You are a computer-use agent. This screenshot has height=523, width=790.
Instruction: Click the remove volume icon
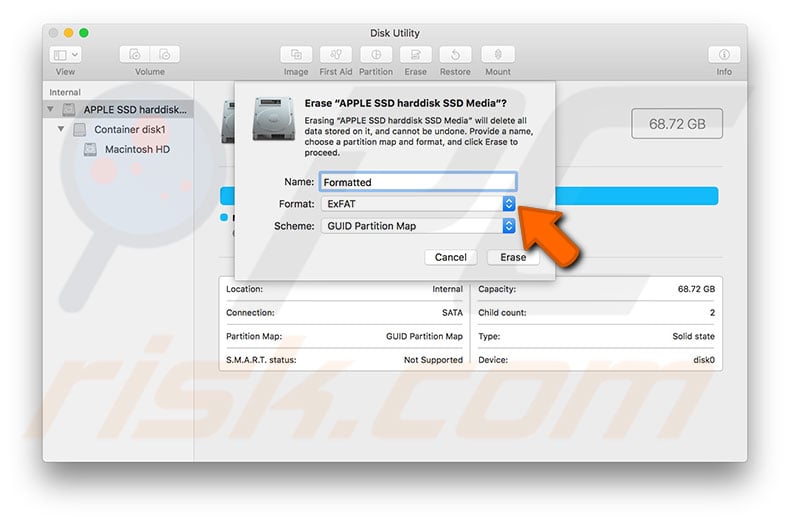pos(165,56)
